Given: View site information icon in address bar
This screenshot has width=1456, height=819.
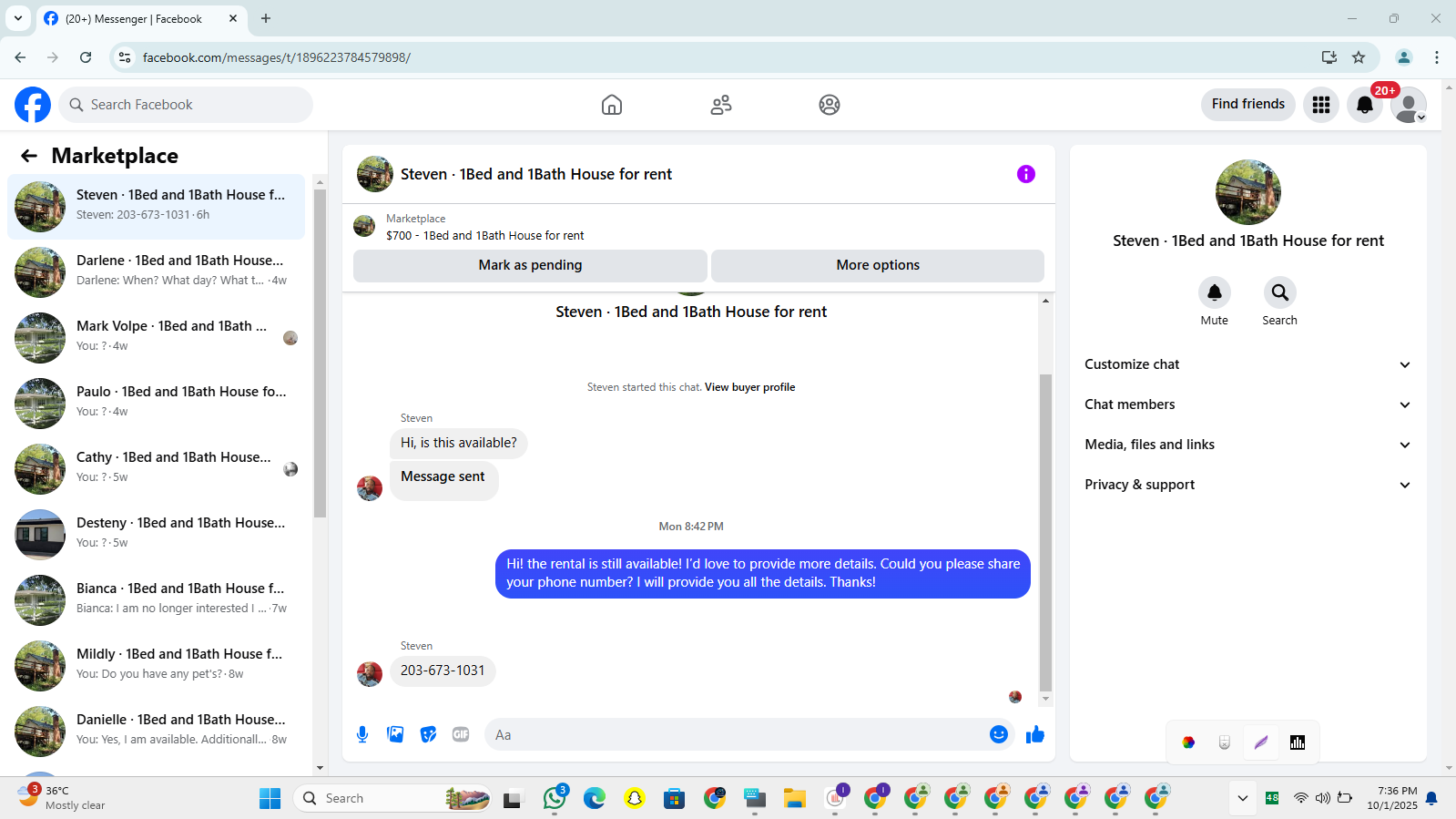Looking at the screenshot, I should pyautogui.click(x=125, y=57).
